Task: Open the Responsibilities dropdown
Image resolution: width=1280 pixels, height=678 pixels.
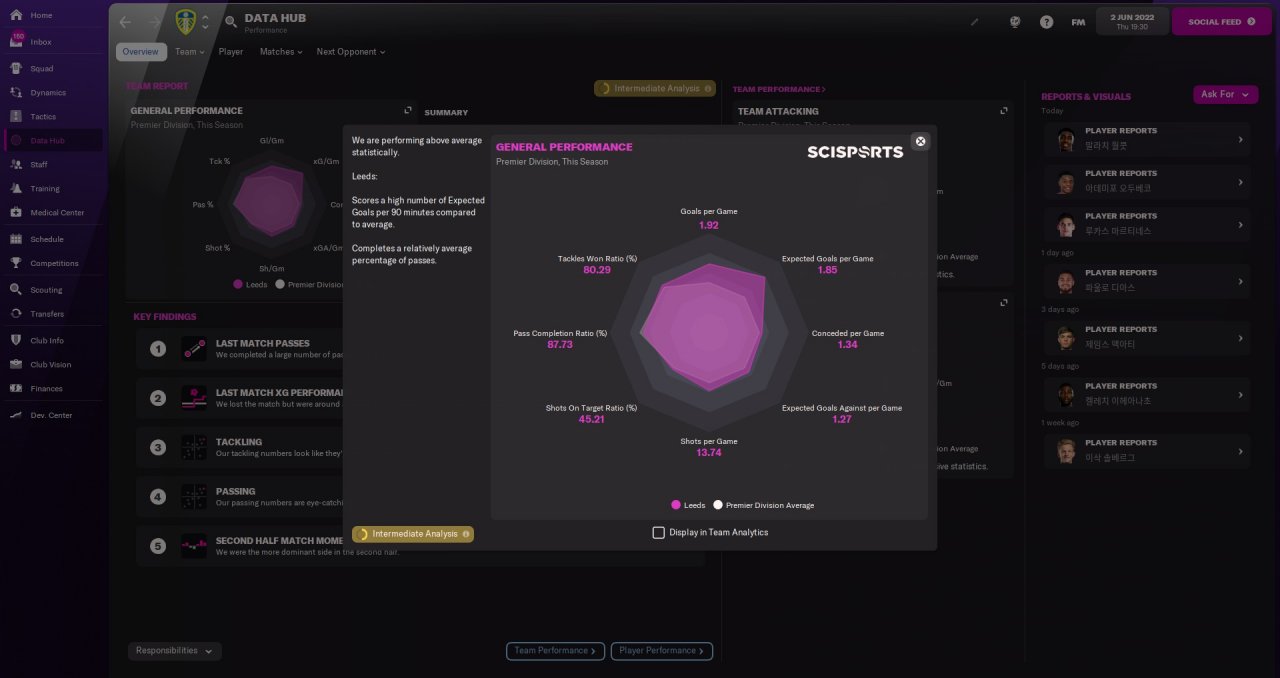Action: pyautogui.click(x=175, y=651)
